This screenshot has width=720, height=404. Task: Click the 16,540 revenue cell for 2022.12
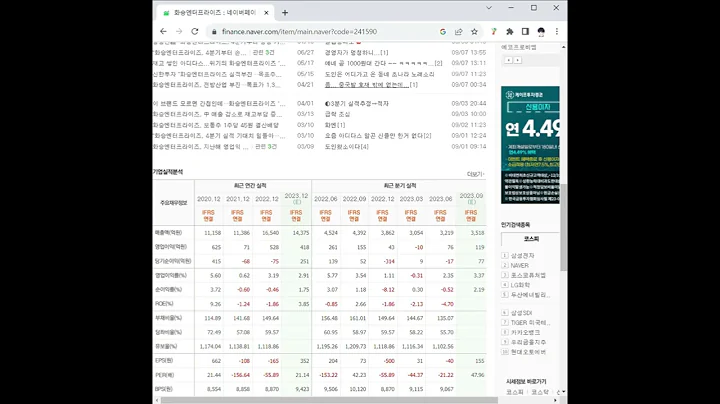click(270, 233)
